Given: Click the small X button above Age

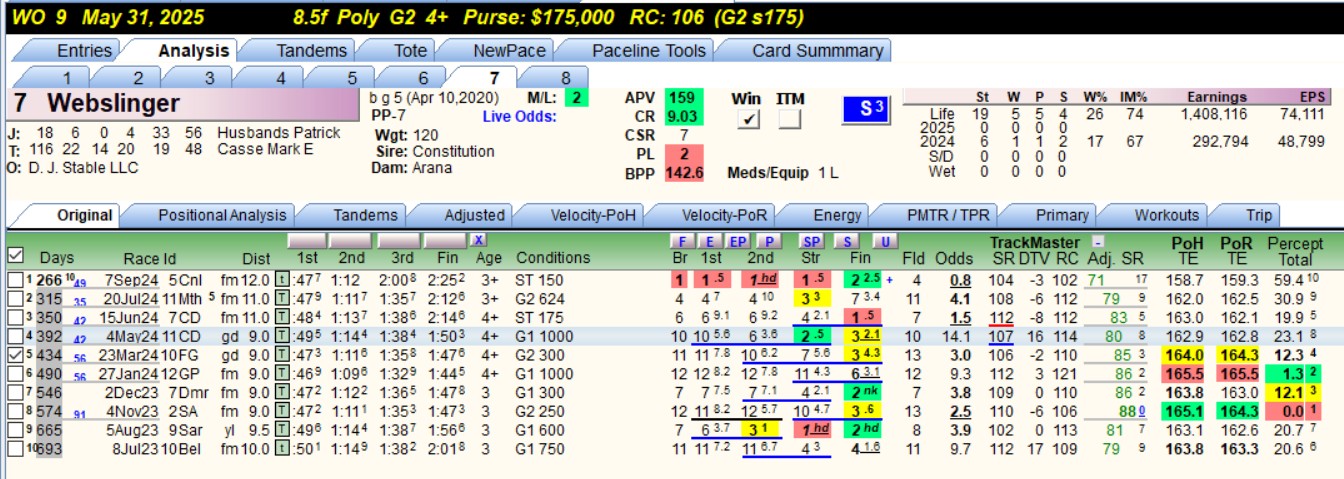Looking at the screenshot, I should click(x=478, y=240).
